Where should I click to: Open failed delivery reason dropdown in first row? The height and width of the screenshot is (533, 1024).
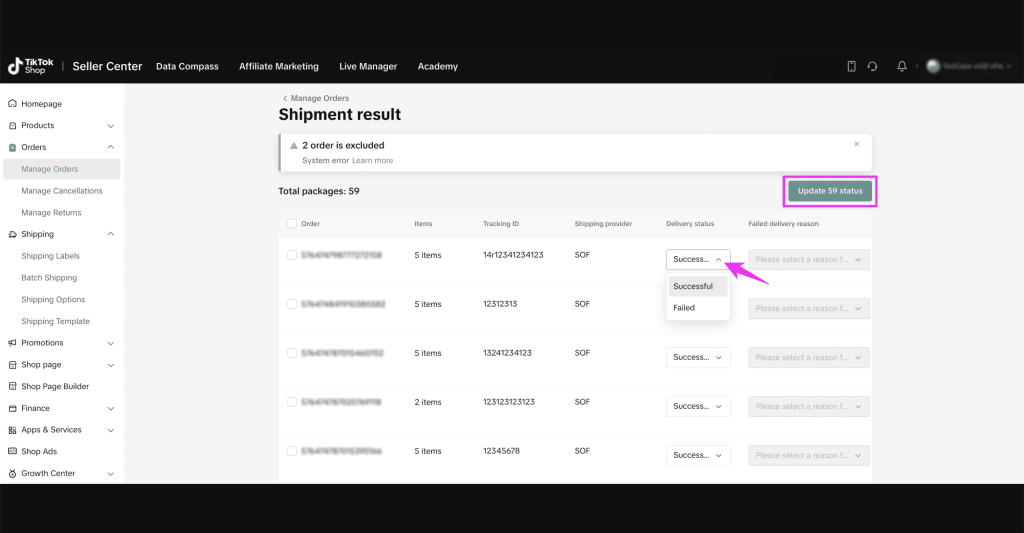pyautogui.click(x=809, y=259)
